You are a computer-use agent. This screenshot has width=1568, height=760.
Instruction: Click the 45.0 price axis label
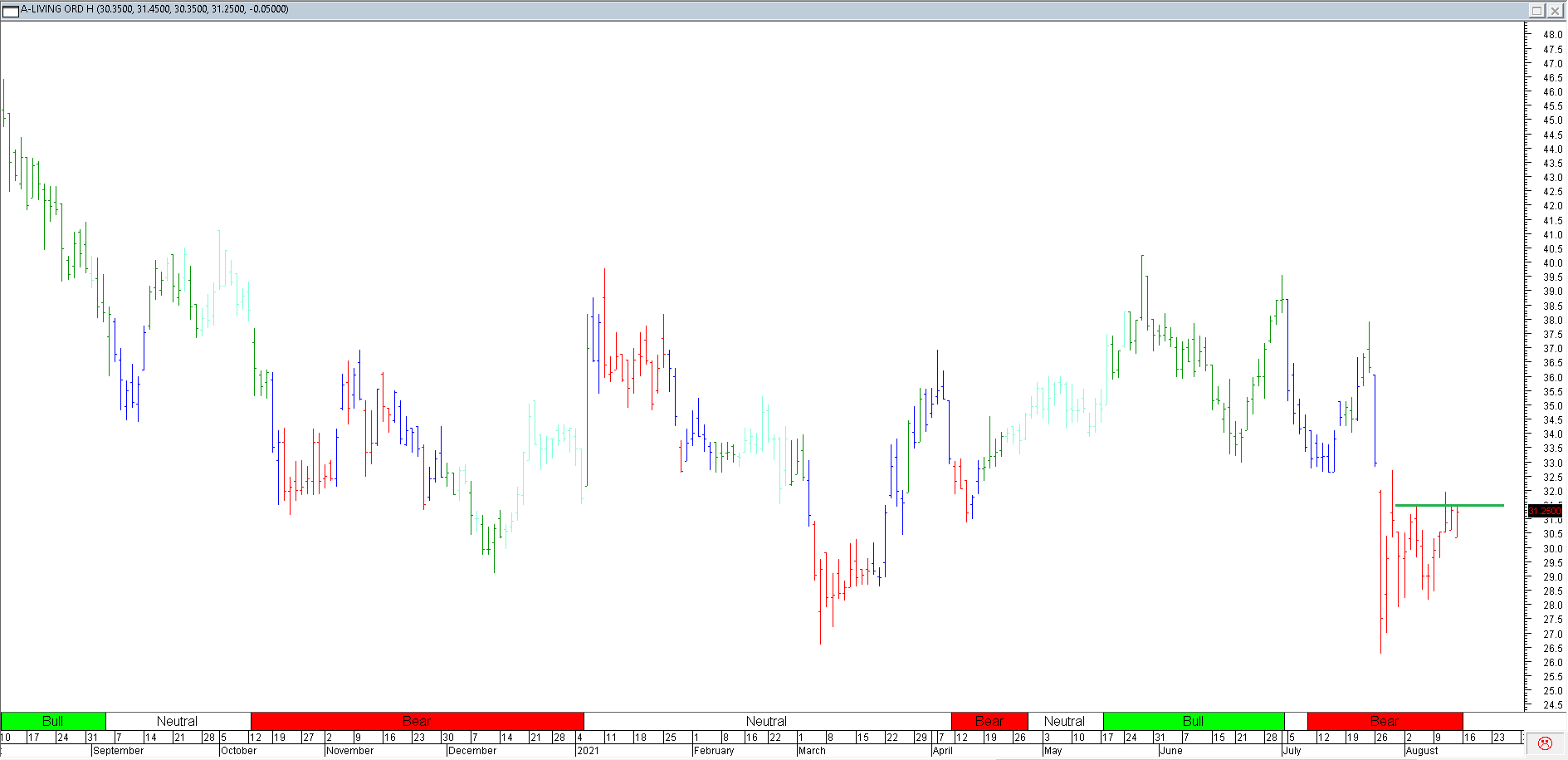pos(1552,120)
